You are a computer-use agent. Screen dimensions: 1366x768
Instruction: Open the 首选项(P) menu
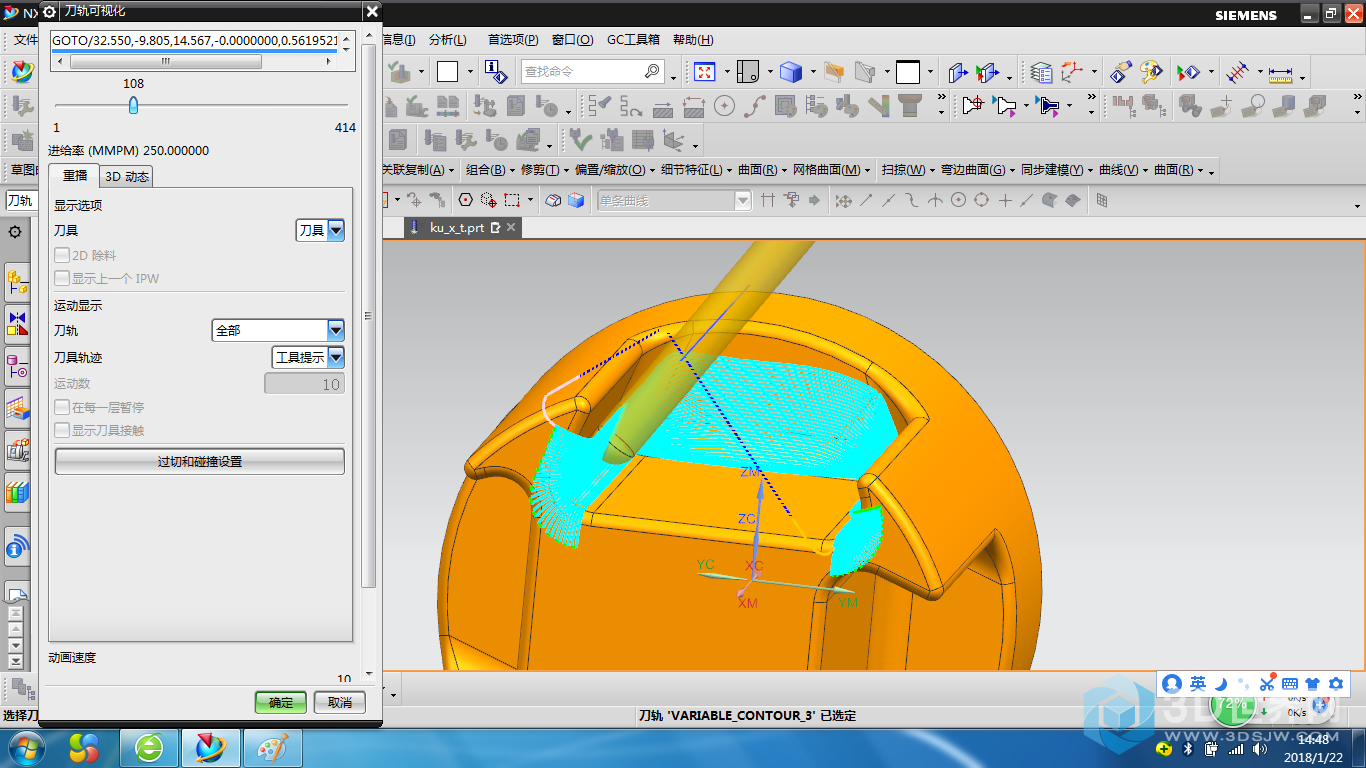tap(513, 40)
